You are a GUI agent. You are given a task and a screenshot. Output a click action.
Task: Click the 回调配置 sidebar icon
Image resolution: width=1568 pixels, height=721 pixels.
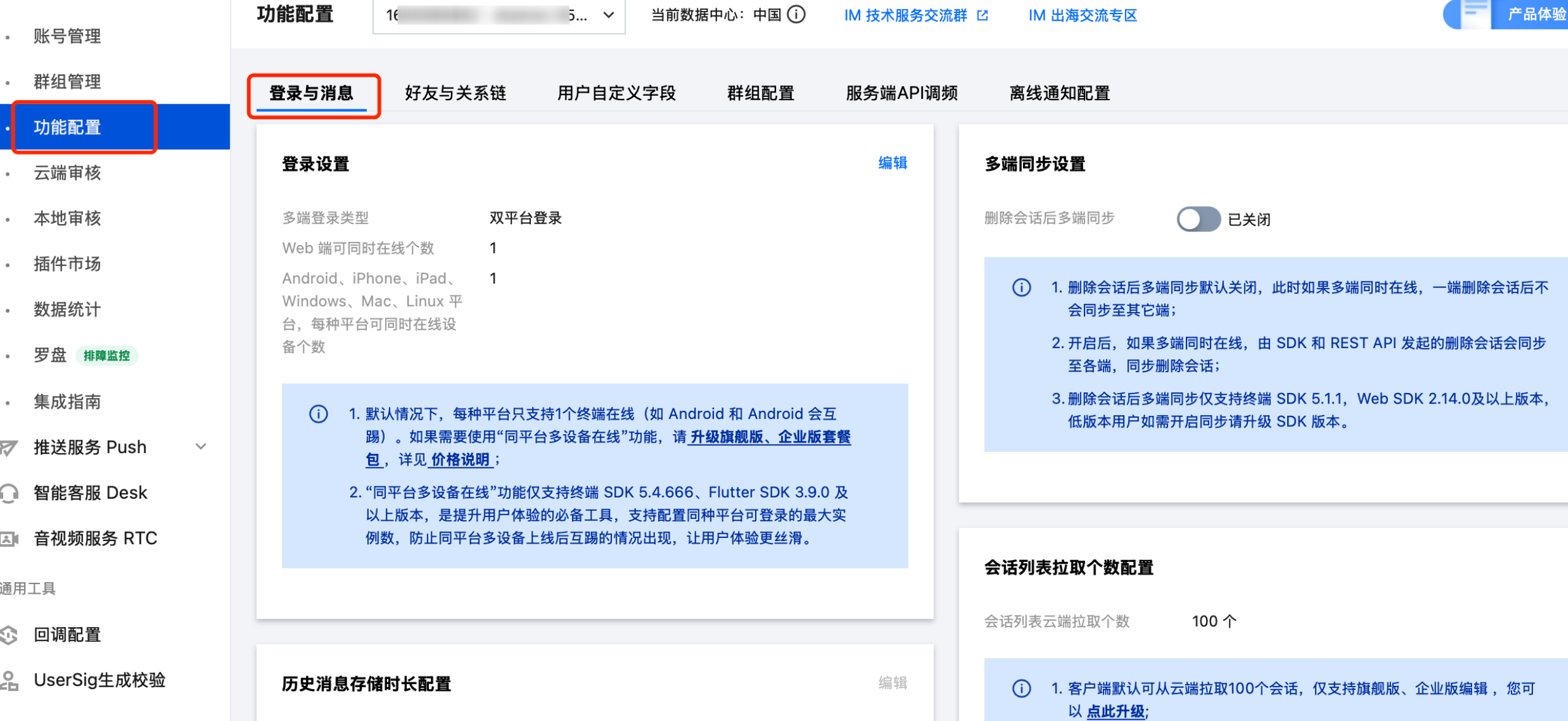click(x=9, y=634)
